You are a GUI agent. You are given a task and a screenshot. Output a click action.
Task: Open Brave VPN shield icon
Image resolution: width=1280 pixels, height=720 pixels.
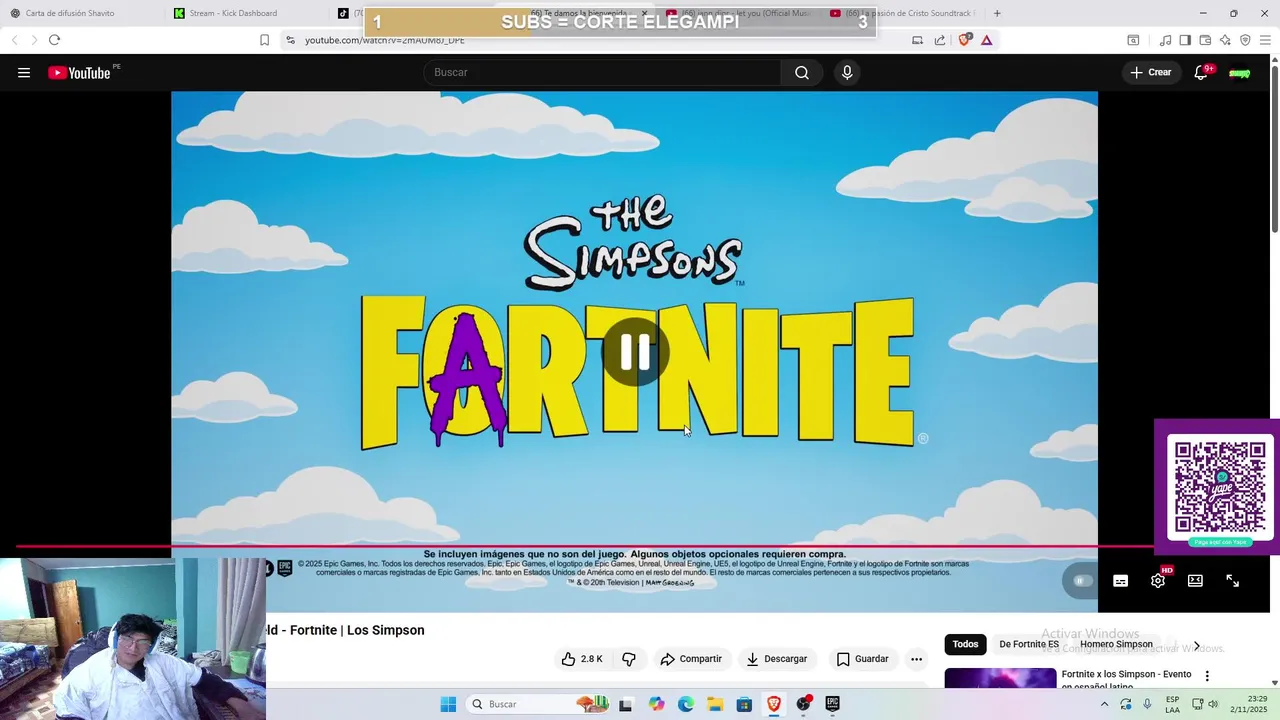click(1245, 40)
